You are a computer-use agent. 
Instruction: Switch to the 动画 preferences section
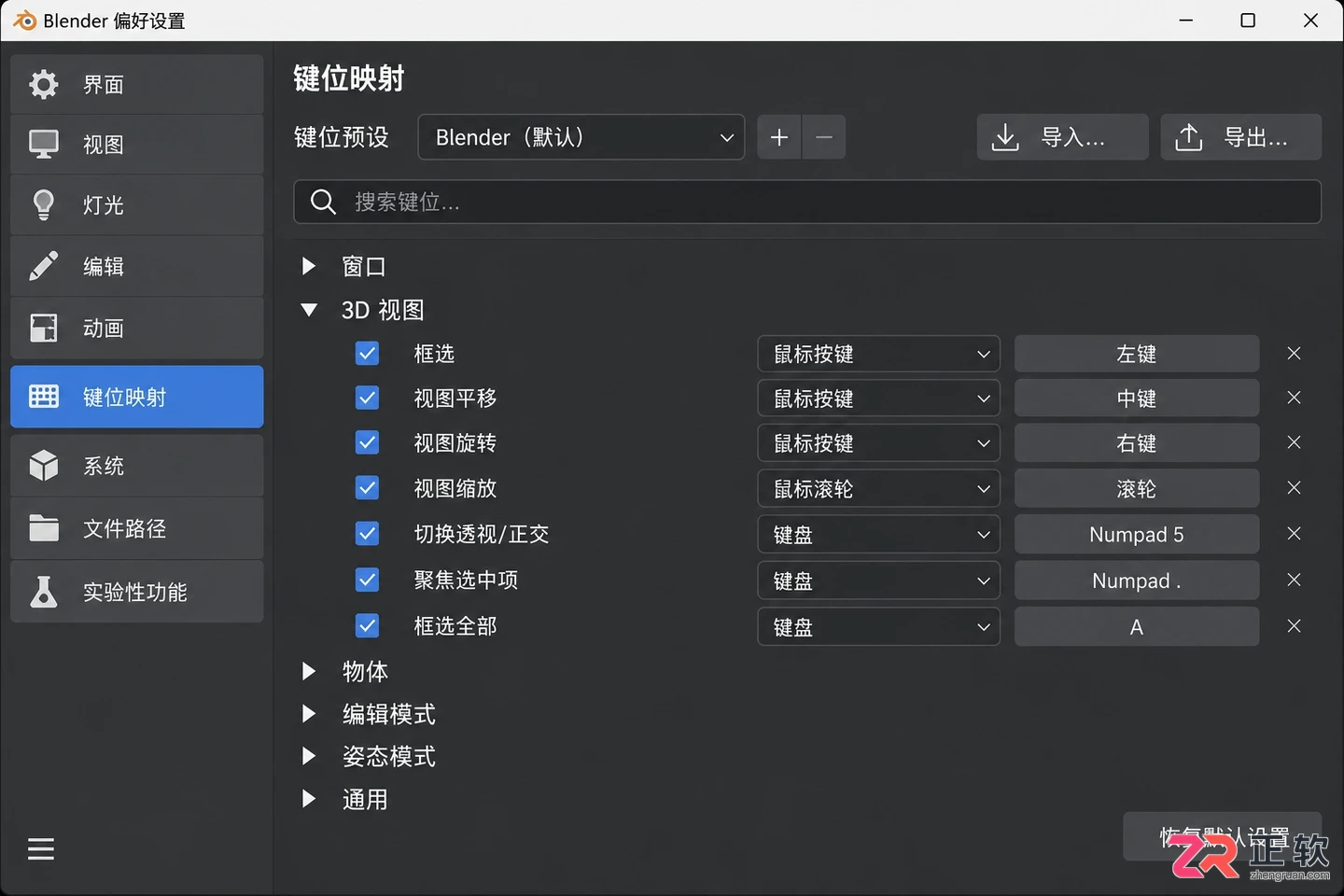tap(136, 328)
